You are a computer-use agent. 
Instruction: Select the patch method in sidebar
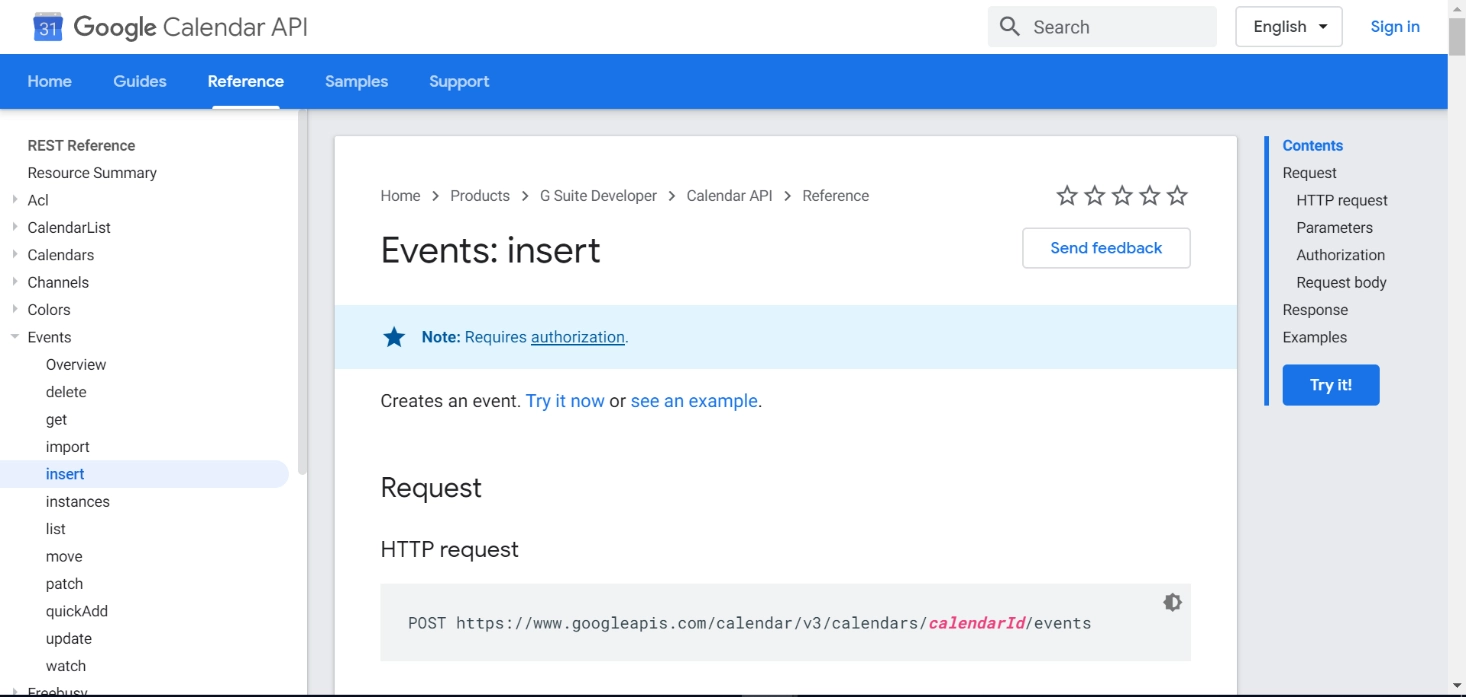(64, 584)
